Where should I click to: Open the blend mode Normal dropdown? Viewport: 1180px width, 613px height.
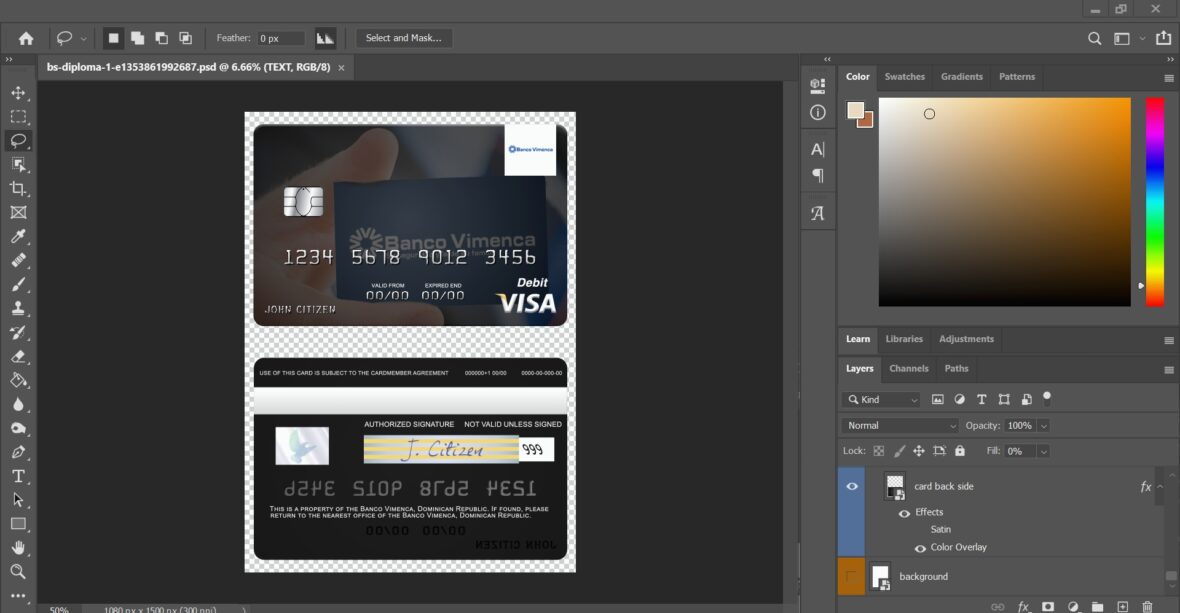point(900,426)
